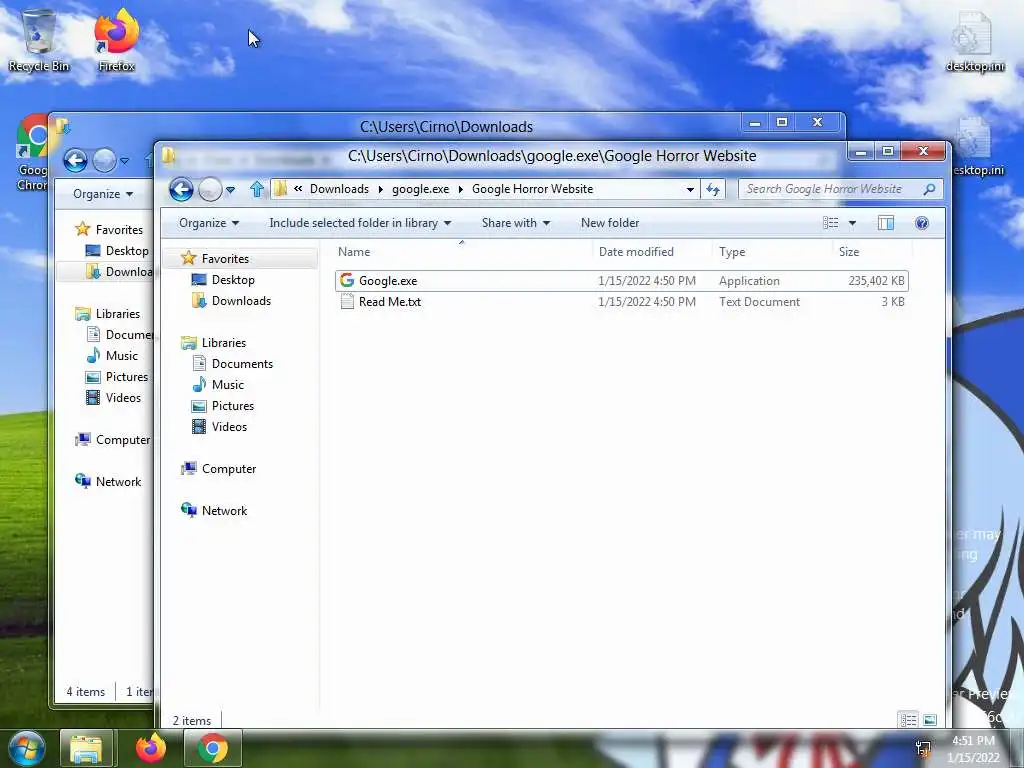
Task: Open Documents library in the front window
Action: coord(242,364)
